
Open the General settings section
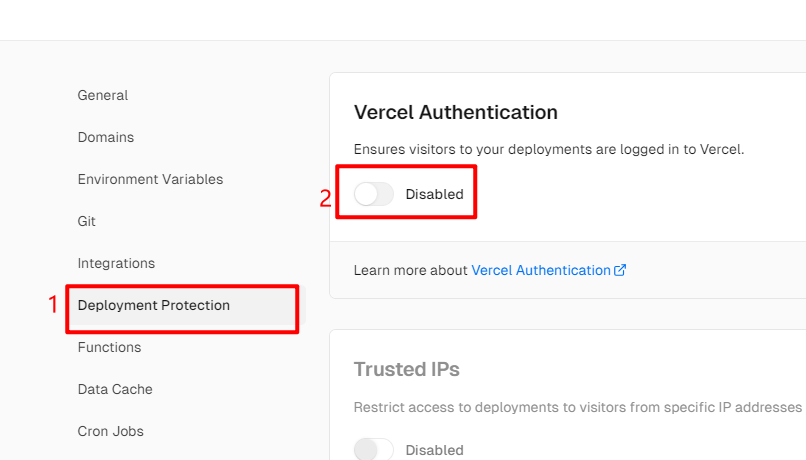click(103, 96)
